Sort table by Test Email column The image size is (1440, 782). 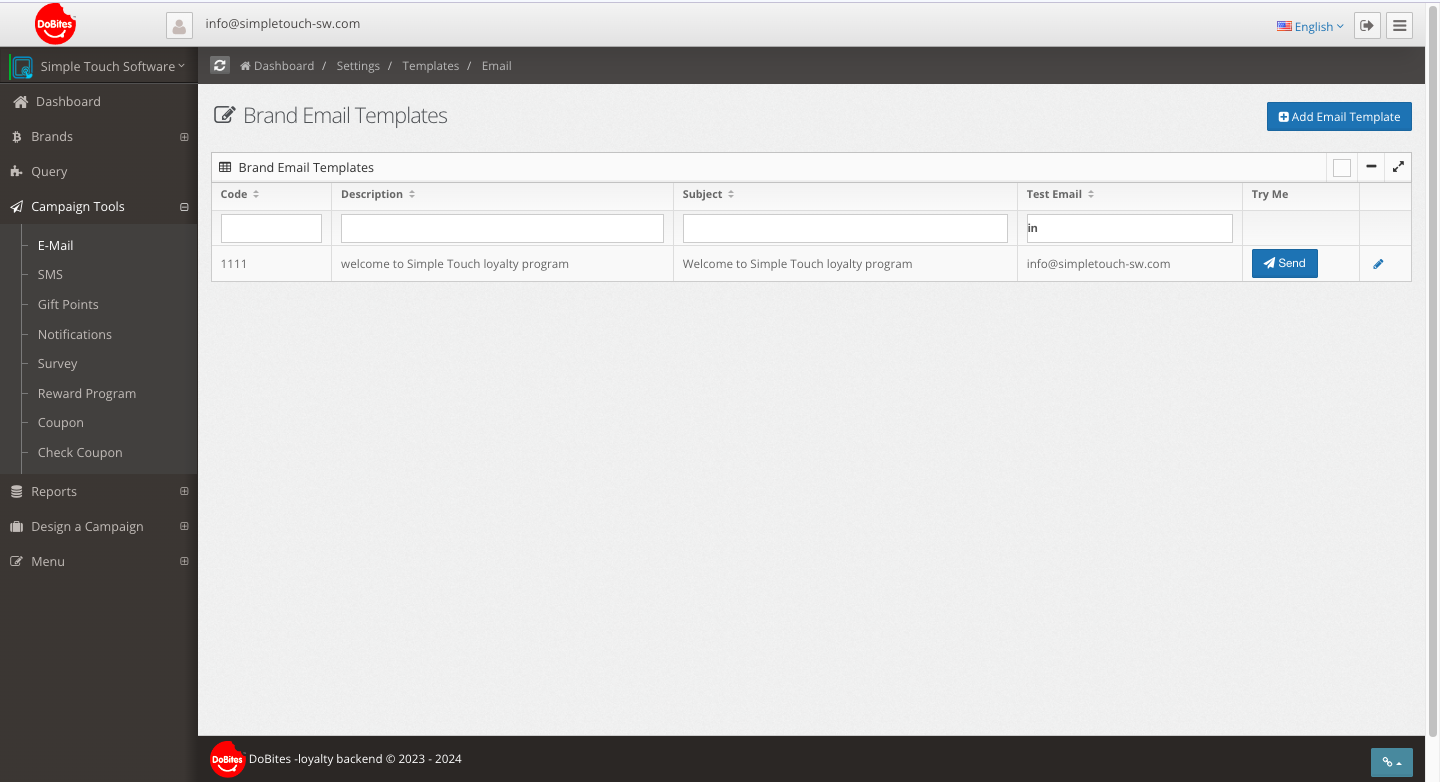(1061, 195)
